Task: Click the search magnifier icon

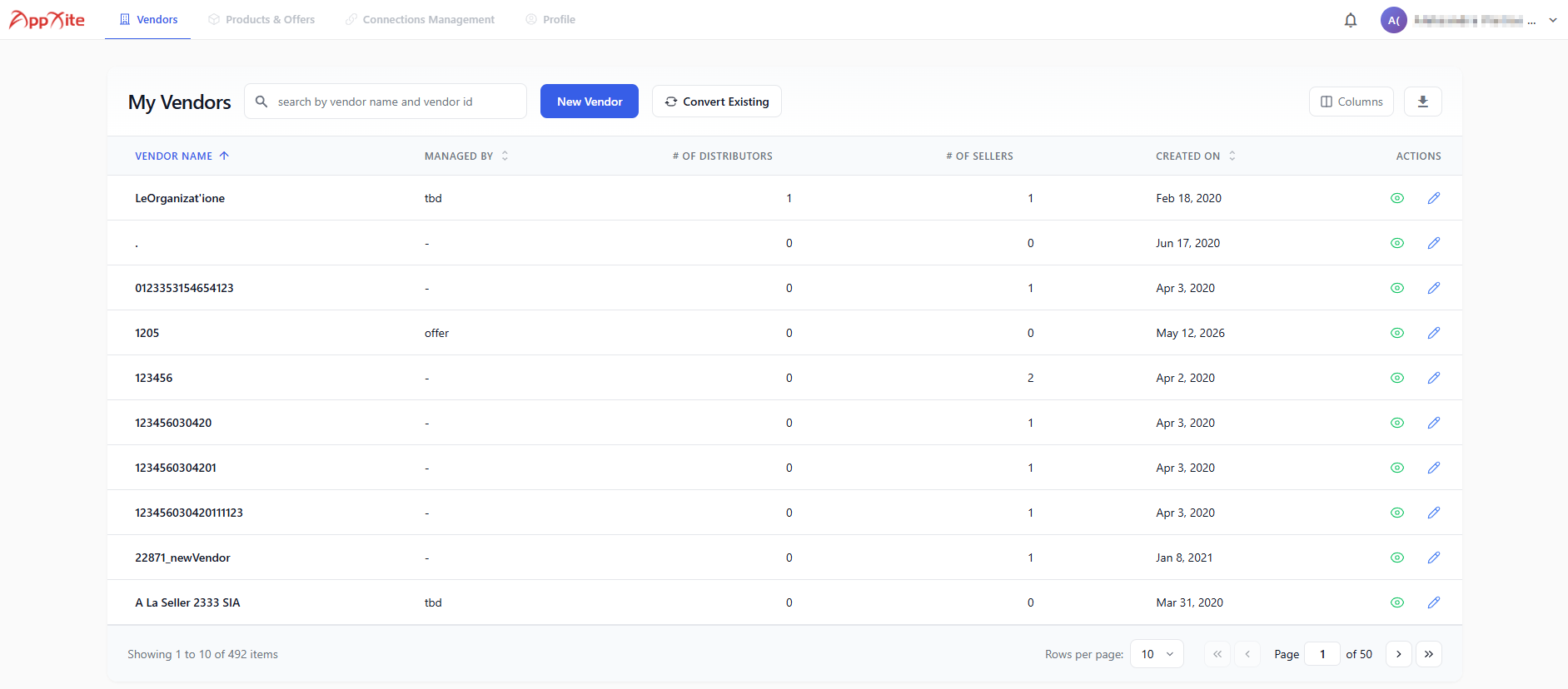Action: tap(261, 102)
